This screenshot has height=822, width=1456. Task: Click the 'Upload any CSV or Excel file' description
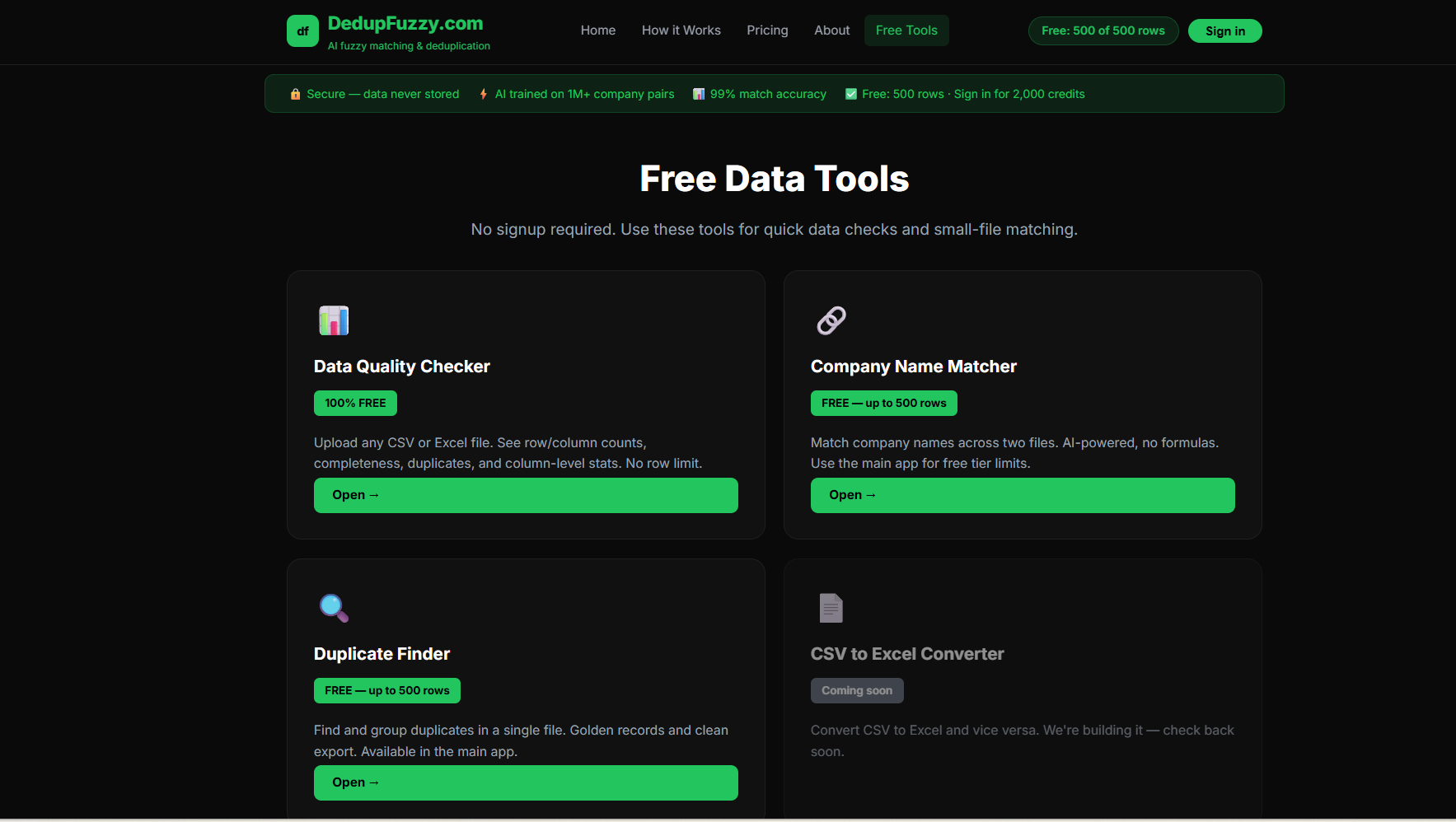[x=508, y=453]
